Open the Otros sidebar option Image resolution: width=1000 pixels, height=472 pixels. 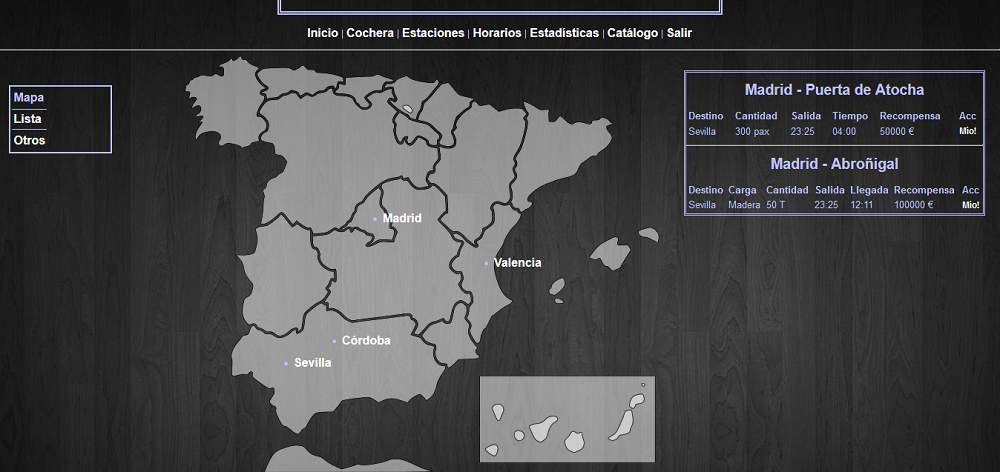[29, 140]
